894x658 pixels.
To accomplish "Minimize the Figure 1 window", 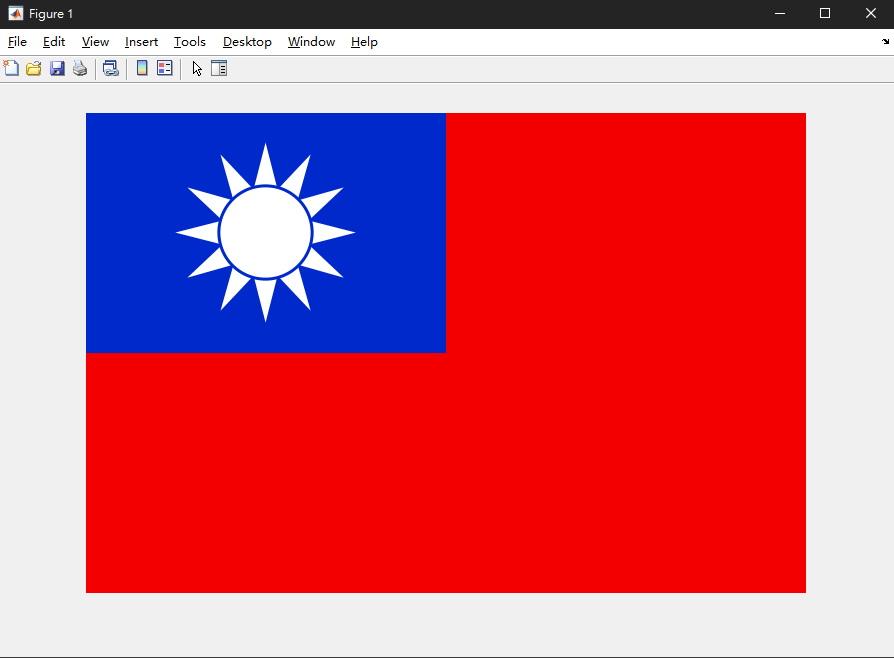I will [x=780, y=14].
